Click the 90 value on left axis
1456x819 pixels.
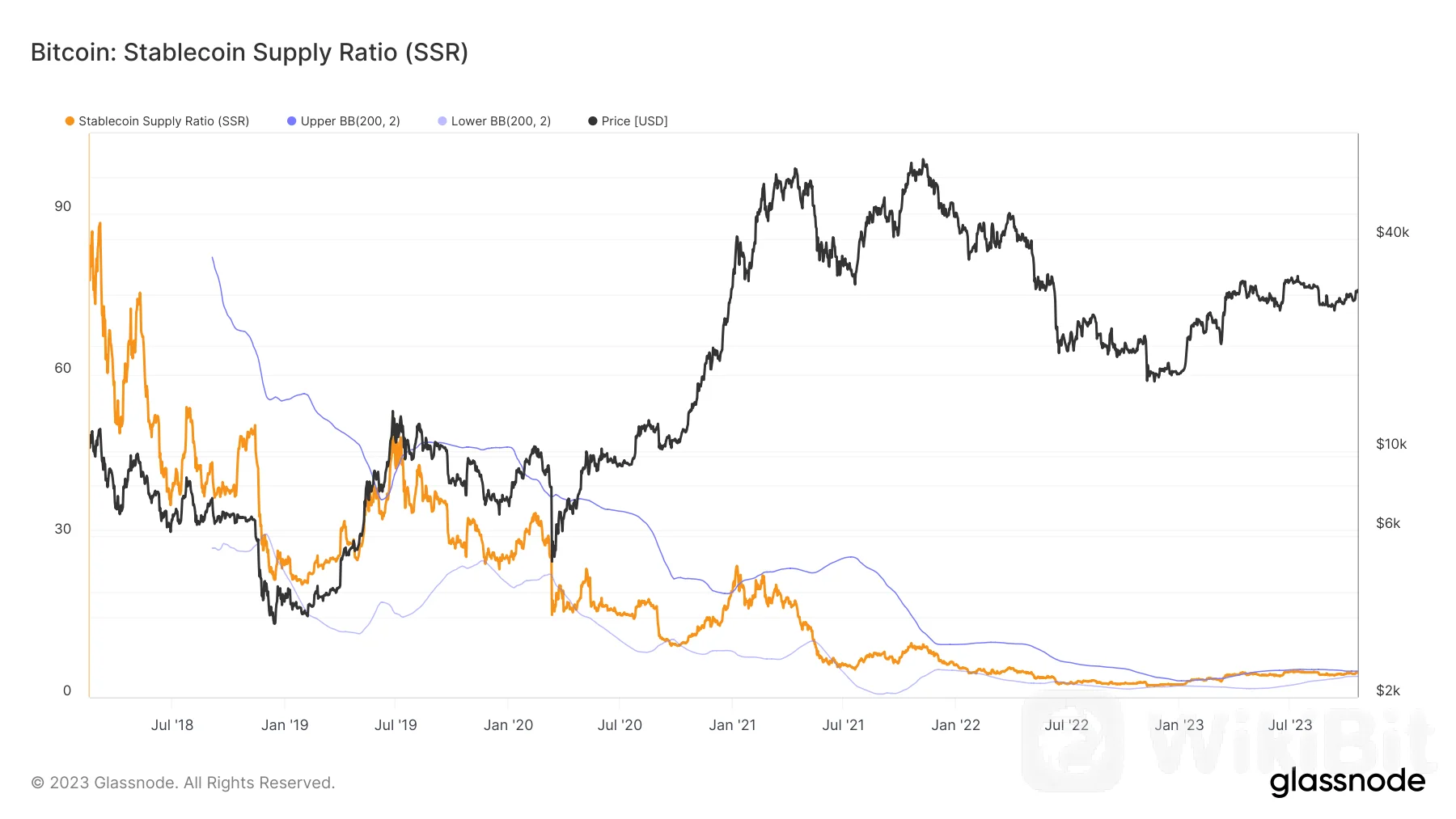pyautogui.click(x=63, y=206)
